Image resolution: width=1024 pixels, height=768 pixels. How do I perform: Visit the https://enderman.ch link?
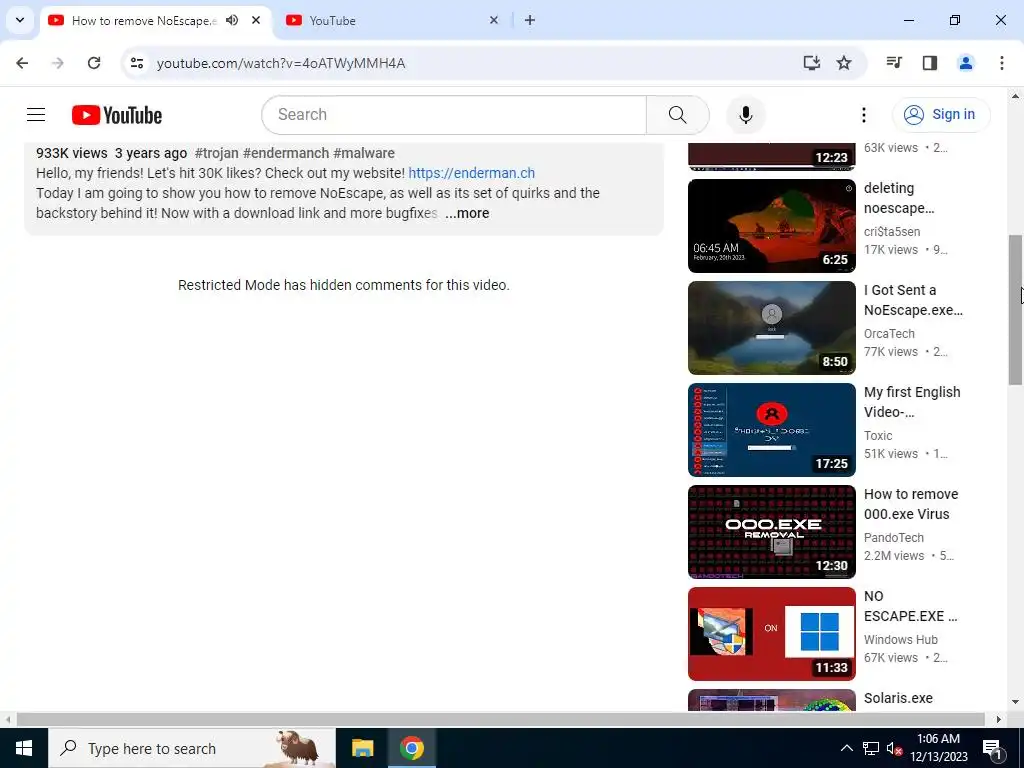(472, 173)
